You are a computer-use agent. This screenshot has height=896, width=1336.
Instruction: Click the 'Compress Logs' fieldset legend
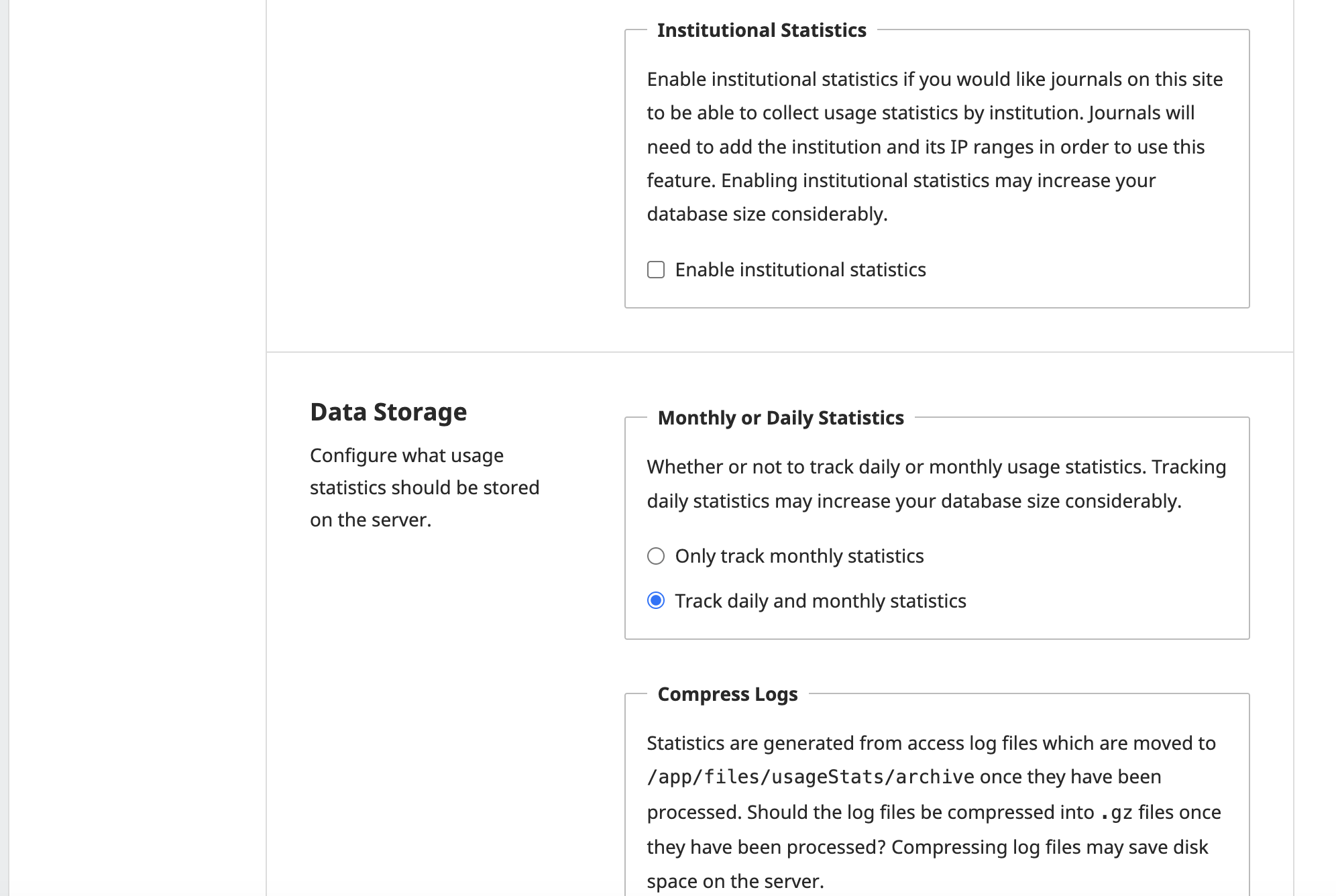coord(728,694)
